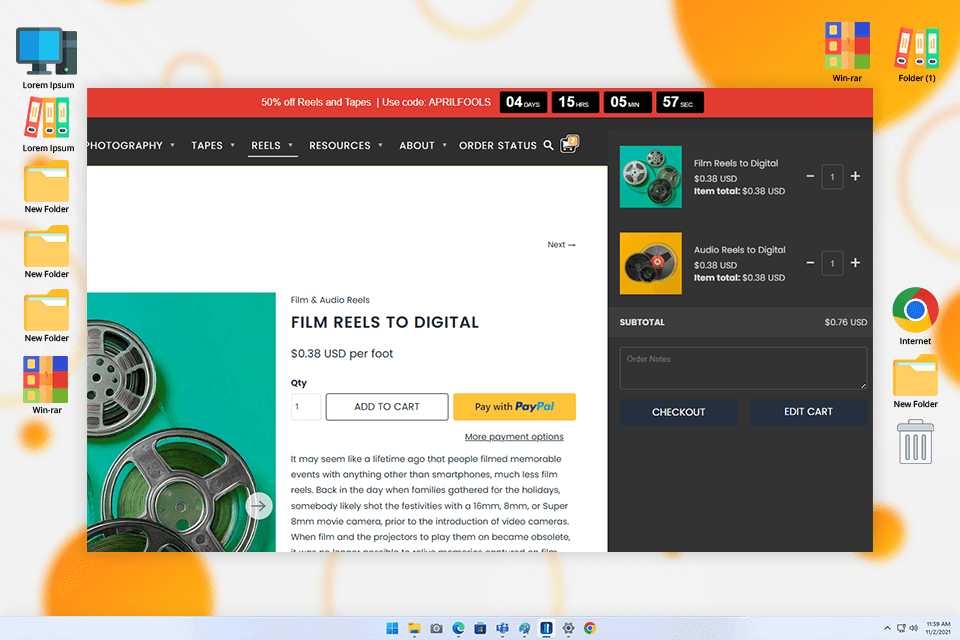Open the Folder (1) desktop icon
Screen dimensions: 960x640
point(917,54)
